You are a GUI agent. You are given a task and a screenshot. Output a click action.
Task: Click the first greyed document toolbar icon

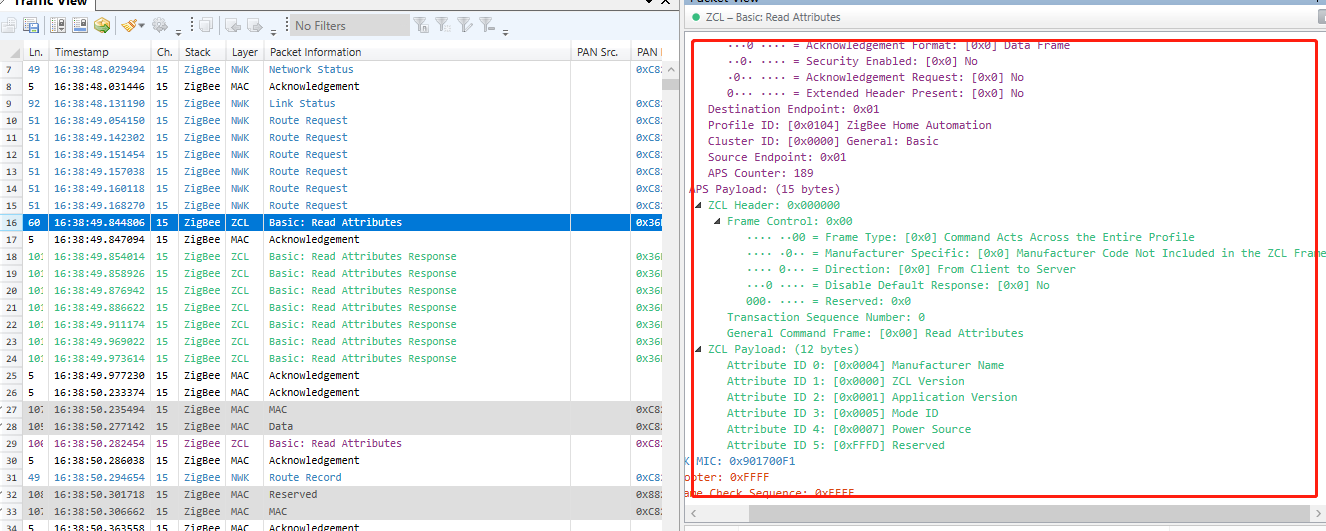9,25
